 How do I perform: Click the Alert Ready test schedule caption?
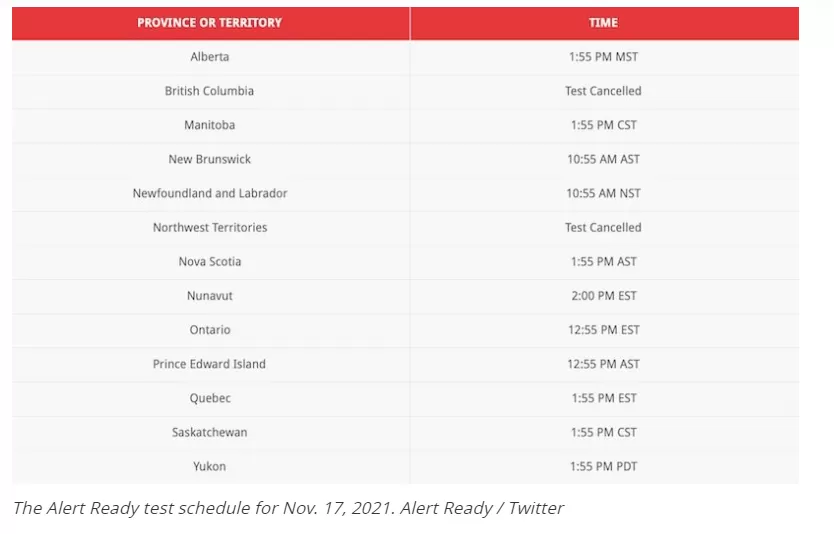pyautogui.click(x=288, y=508)
